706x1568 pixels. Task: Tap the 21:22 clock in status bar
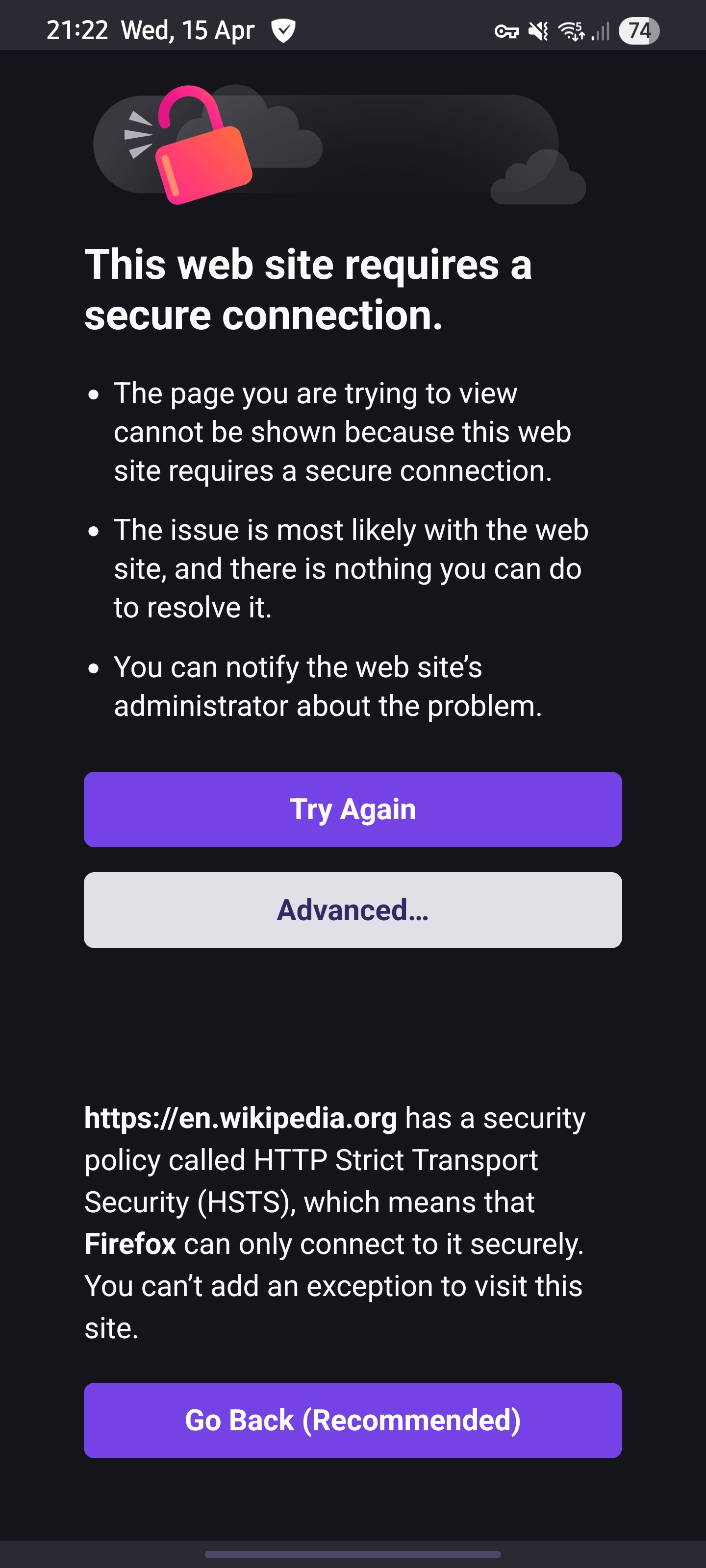(77, 30)
